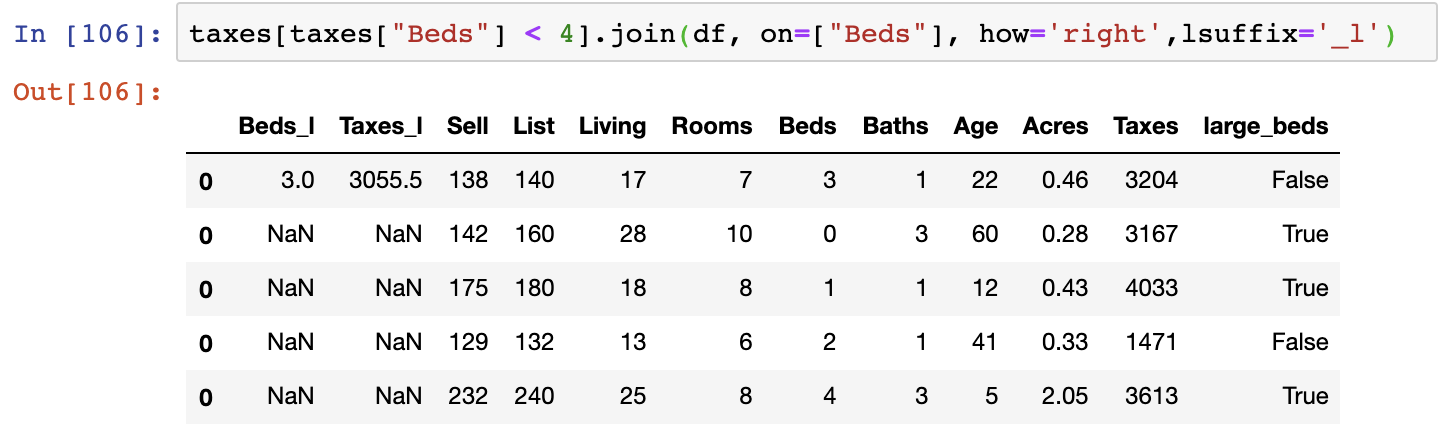Viewport: 1444px width, 438px height.
Task: Click the Taxes column header
Action: point(1145,126)
